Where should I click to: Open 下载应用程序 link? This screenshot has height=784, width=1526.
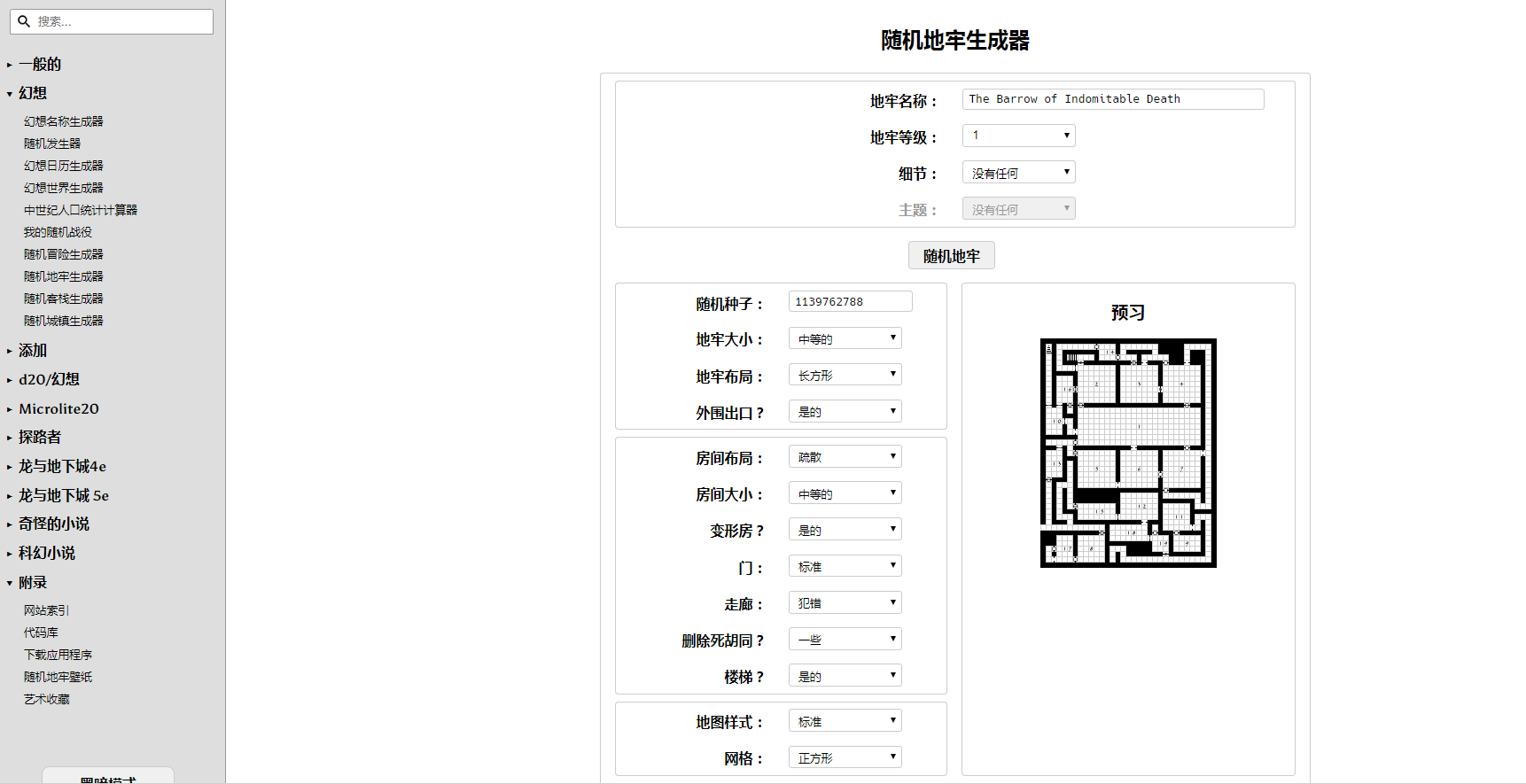pyautogui.click(x=58, y=655)
